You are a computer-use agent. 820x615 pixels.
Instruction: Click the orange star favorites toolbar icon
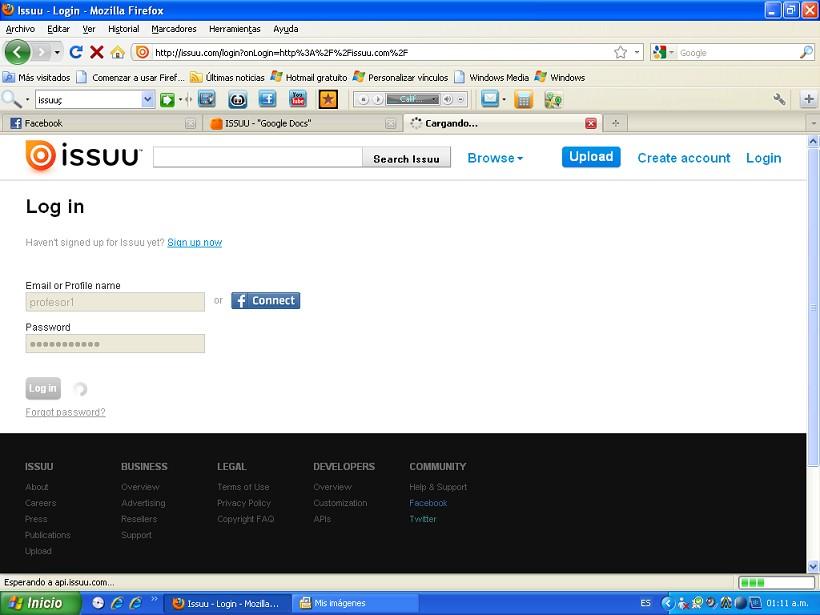click(328, 99)
